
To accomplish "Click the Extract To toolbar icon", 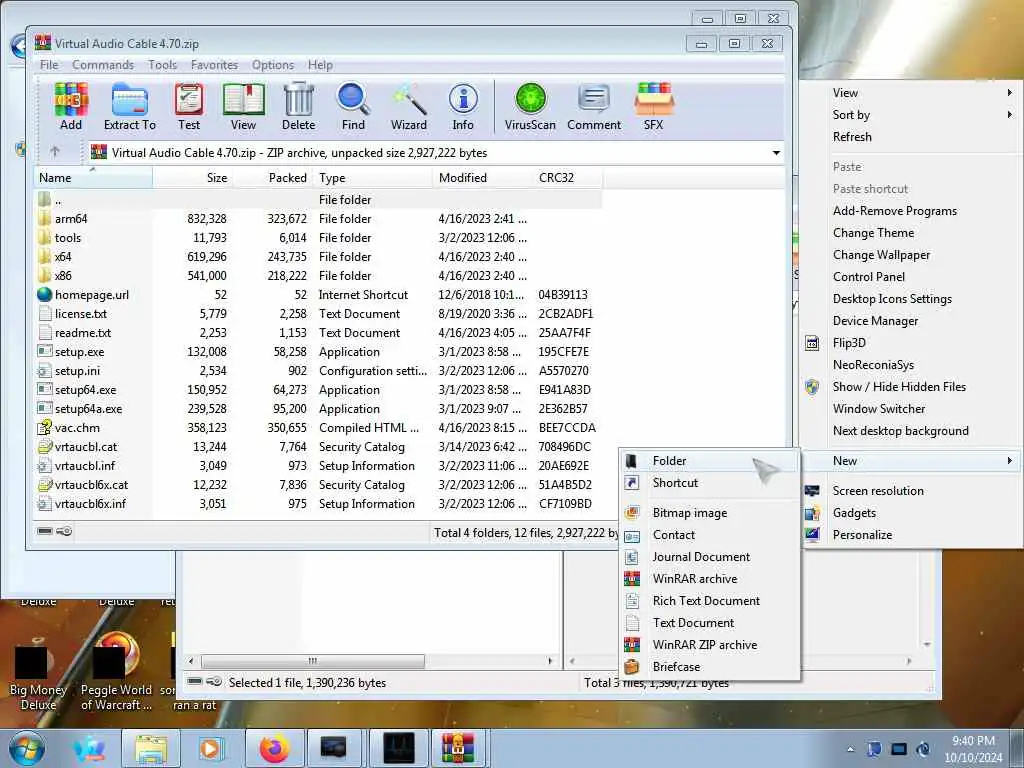I will pos(129,106).
